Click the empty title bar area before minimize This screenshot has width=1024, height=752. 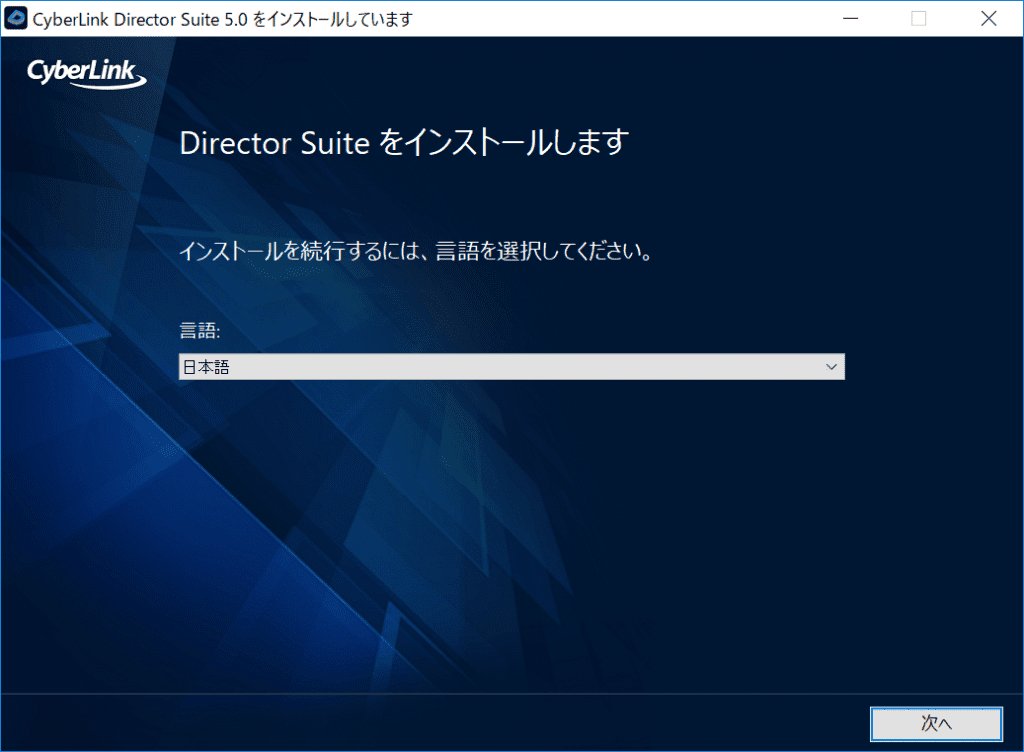620,19
